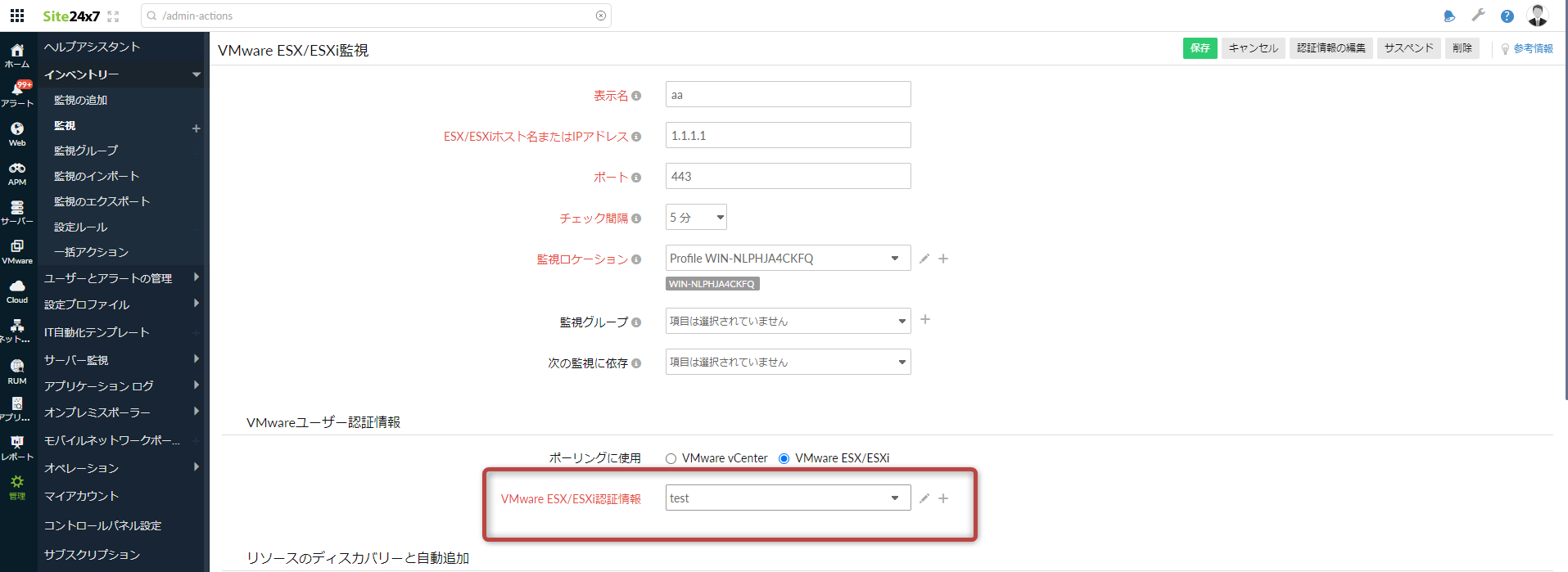
Task: Open the wrench tools icon
Action: tap(1478, 16)
